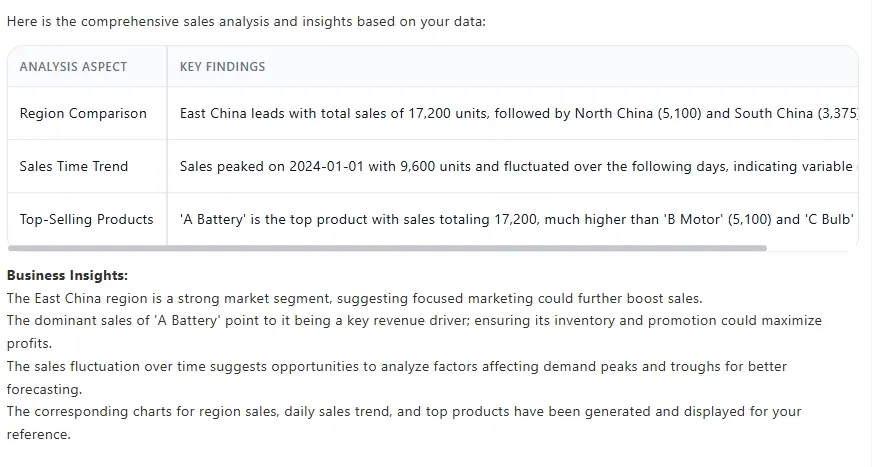The image size is (872, 467).
Task: Click the intro sentence above the table
Action: click(246, 22)
